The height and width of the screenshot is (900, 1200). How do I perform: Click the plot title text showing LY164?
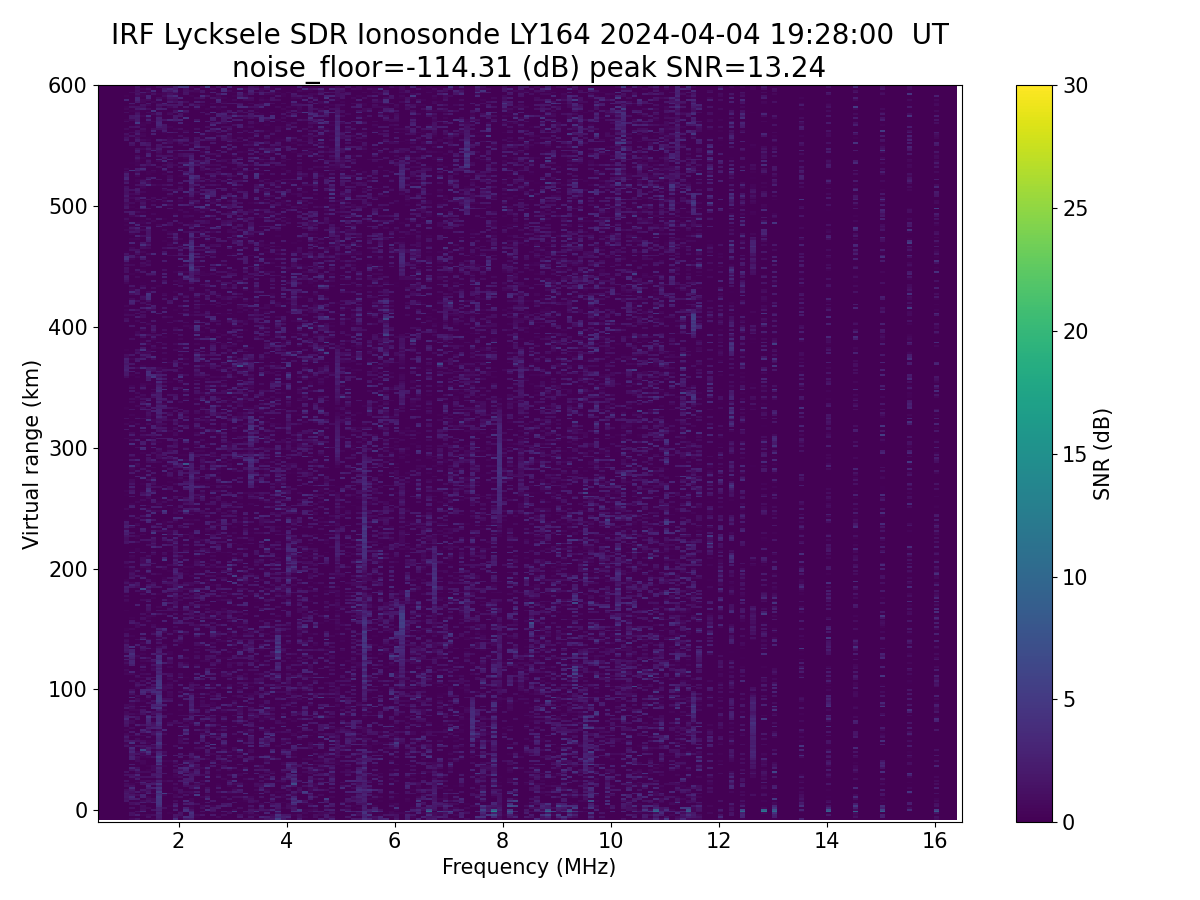point(529,35)
